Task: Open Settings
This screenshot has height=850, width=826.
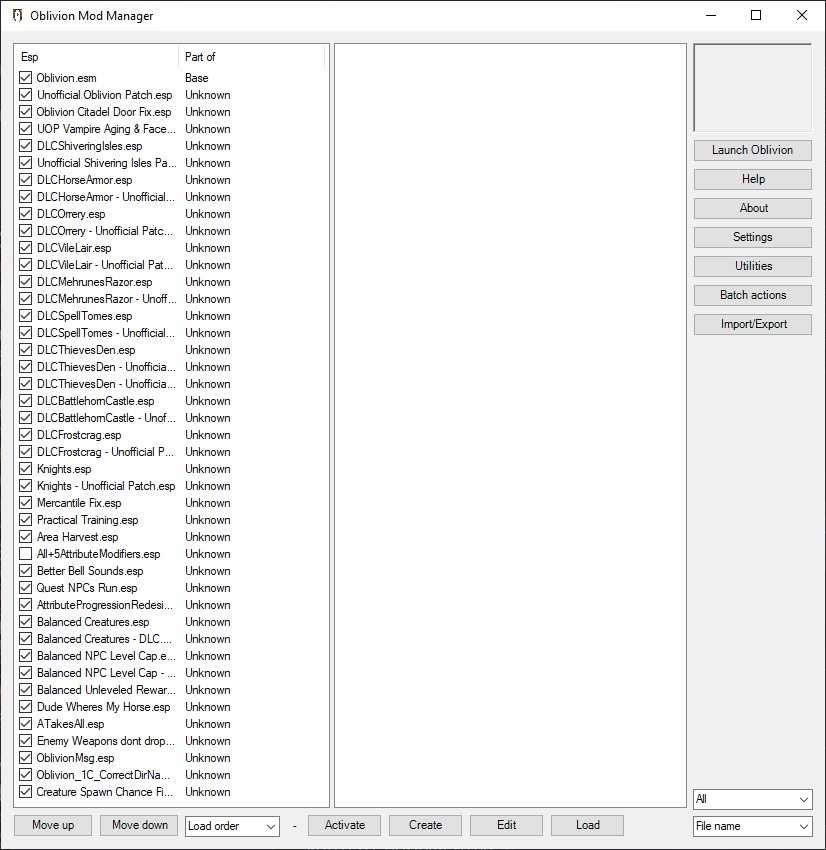Action: pos(752,237)
